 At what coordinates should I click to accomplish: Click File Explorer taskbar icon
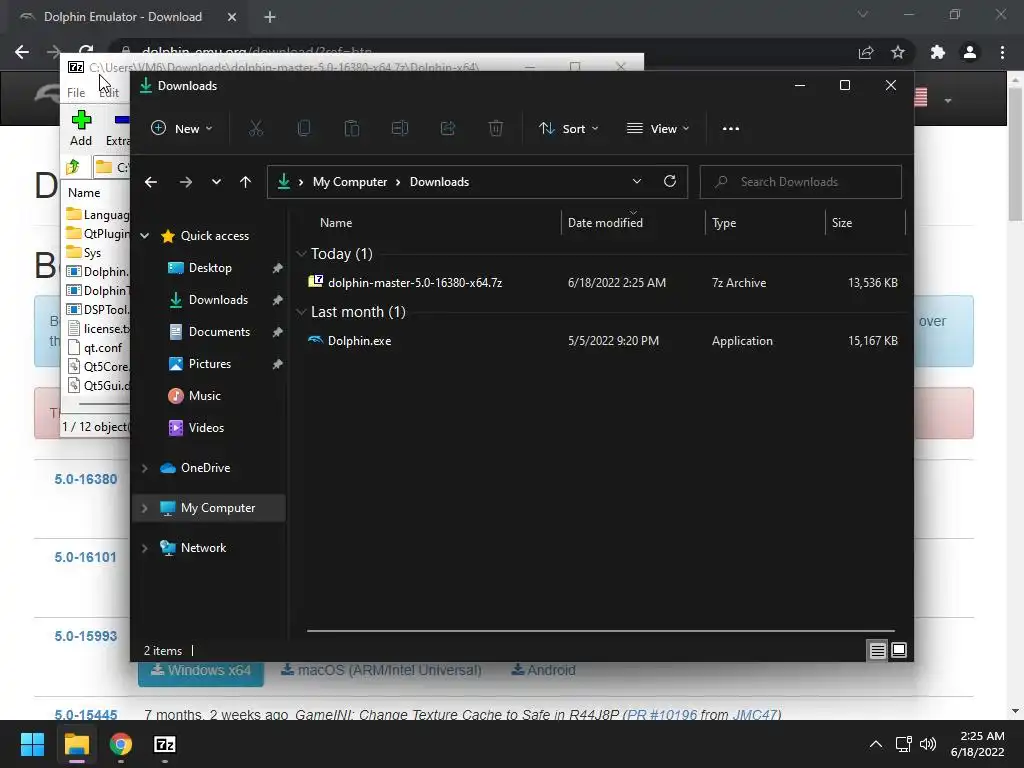click(76, 744)
